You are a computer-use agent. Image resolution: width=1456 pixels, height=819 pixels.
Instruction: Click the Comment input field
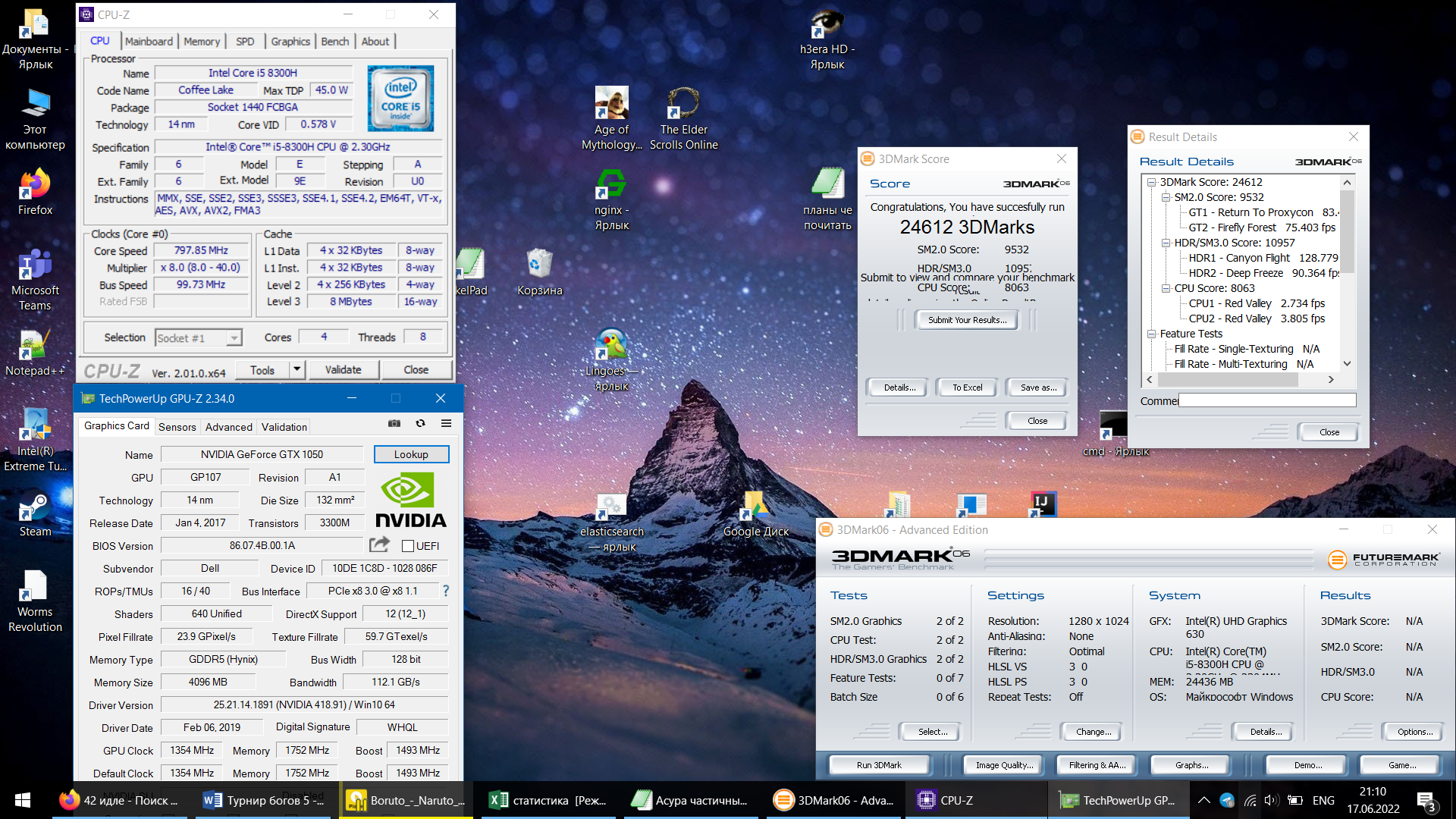pyautogui.click(x=1267, y=400)
